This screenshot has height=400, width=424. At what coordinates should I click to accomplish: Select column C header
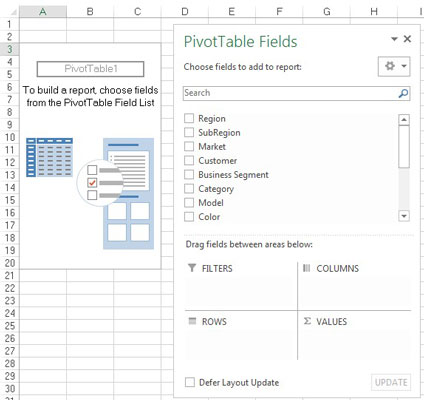pos(137,12)
